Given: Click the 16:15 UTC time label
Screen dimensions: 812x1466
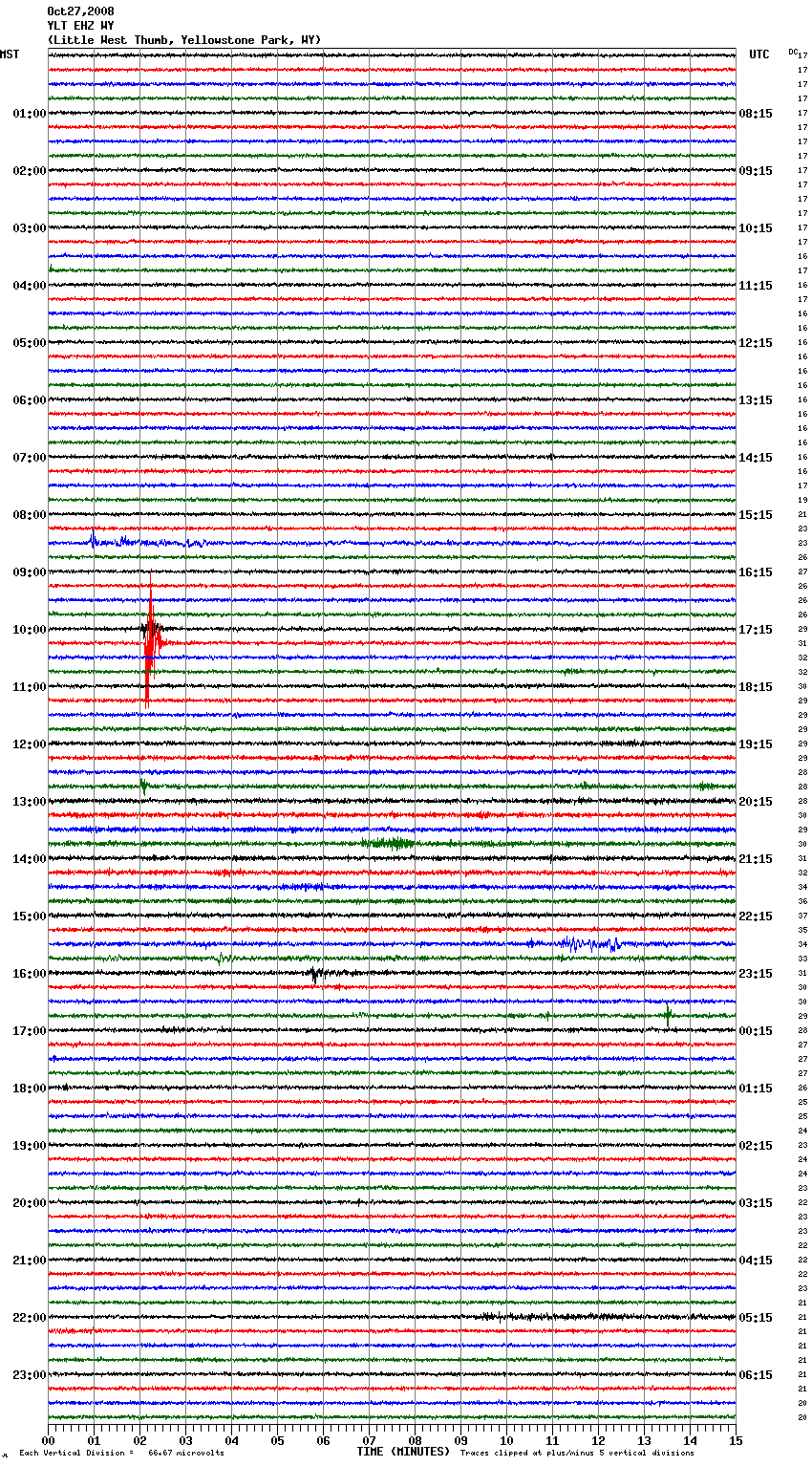Looking at the screenshot, I should click(756, 572).
